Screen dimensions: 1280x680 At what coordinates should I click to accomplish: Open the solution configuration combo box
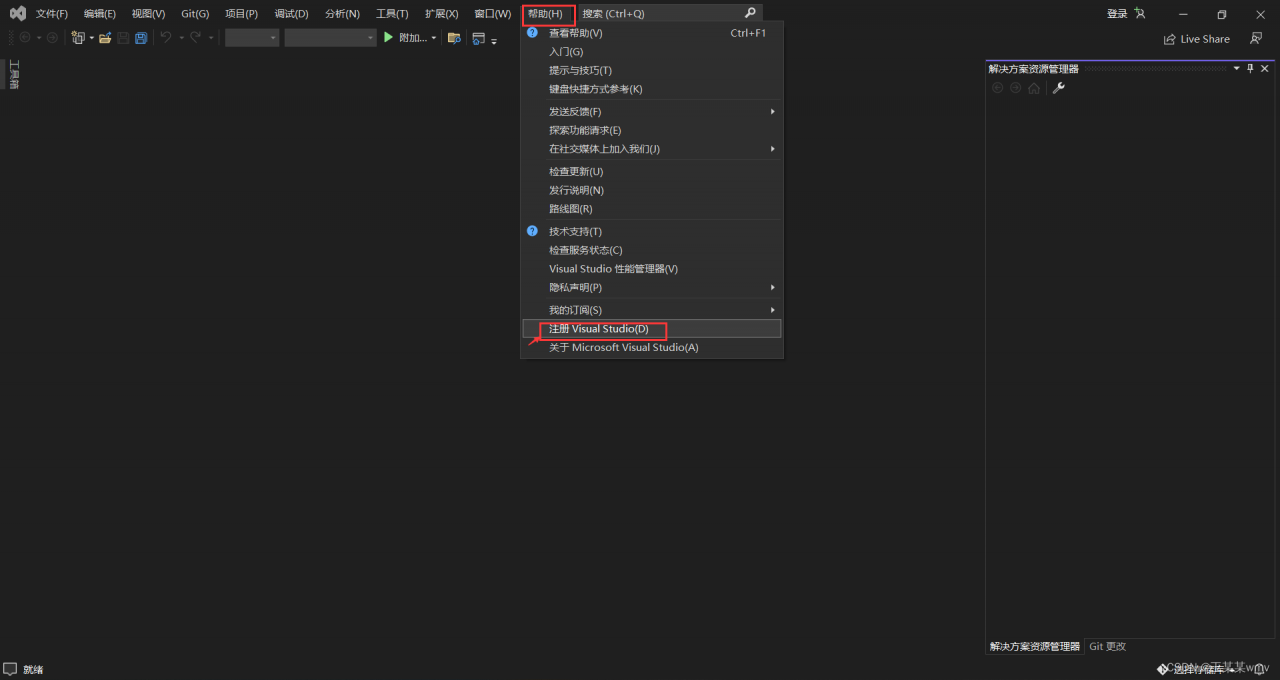click(252, 38)
